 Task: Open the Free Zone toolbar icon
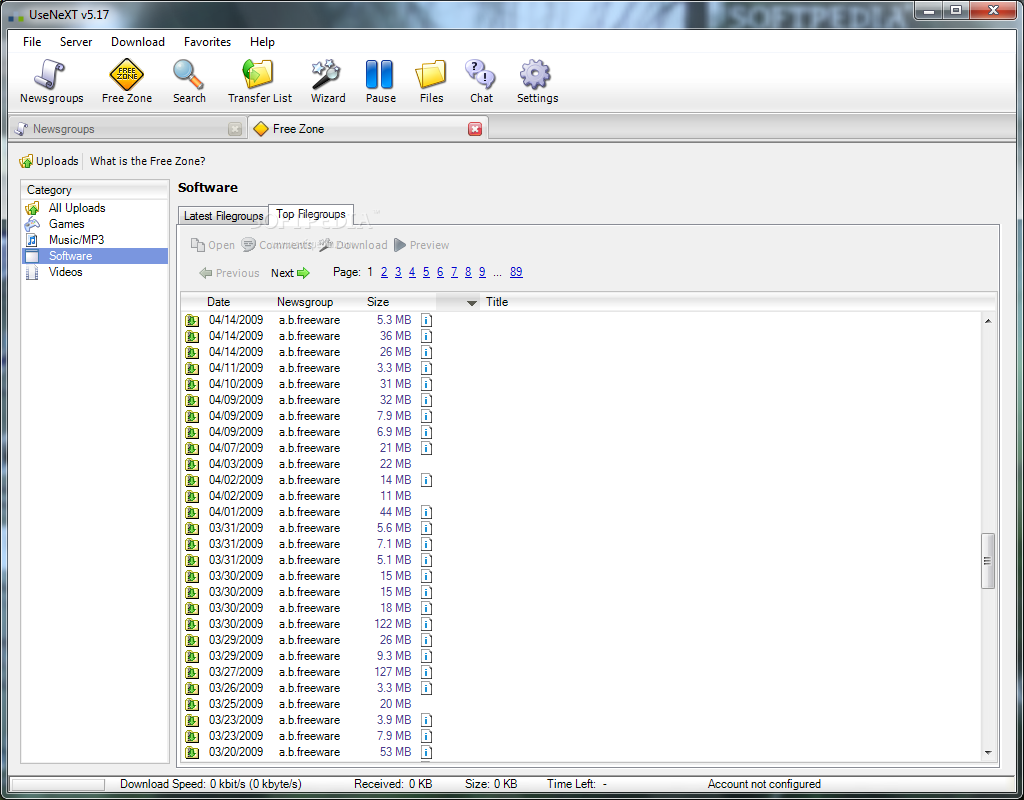tap(127, 81)
